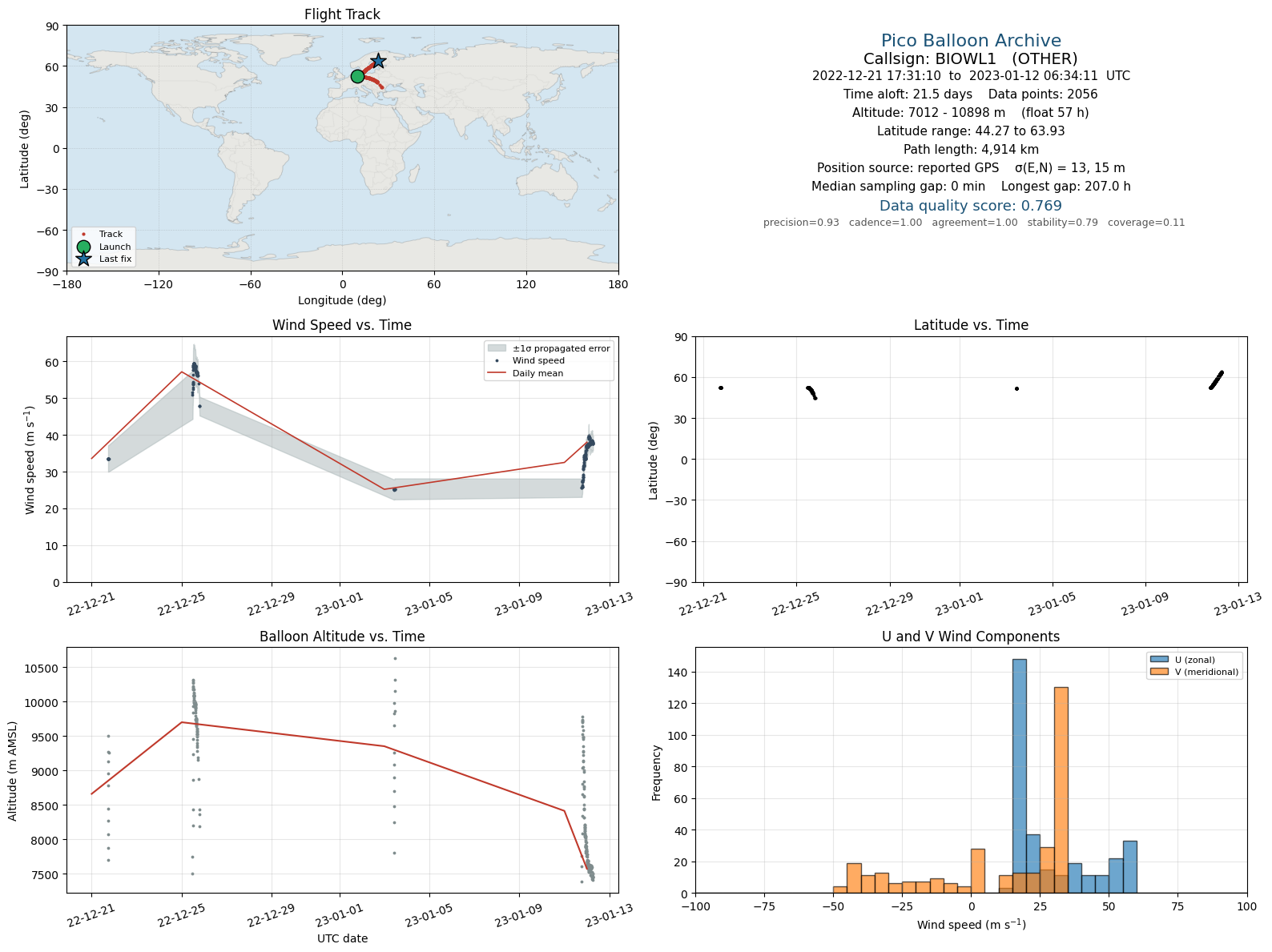Click the "Pico Balloon Archive" heading
The image size is (1272, 952).
971,41
